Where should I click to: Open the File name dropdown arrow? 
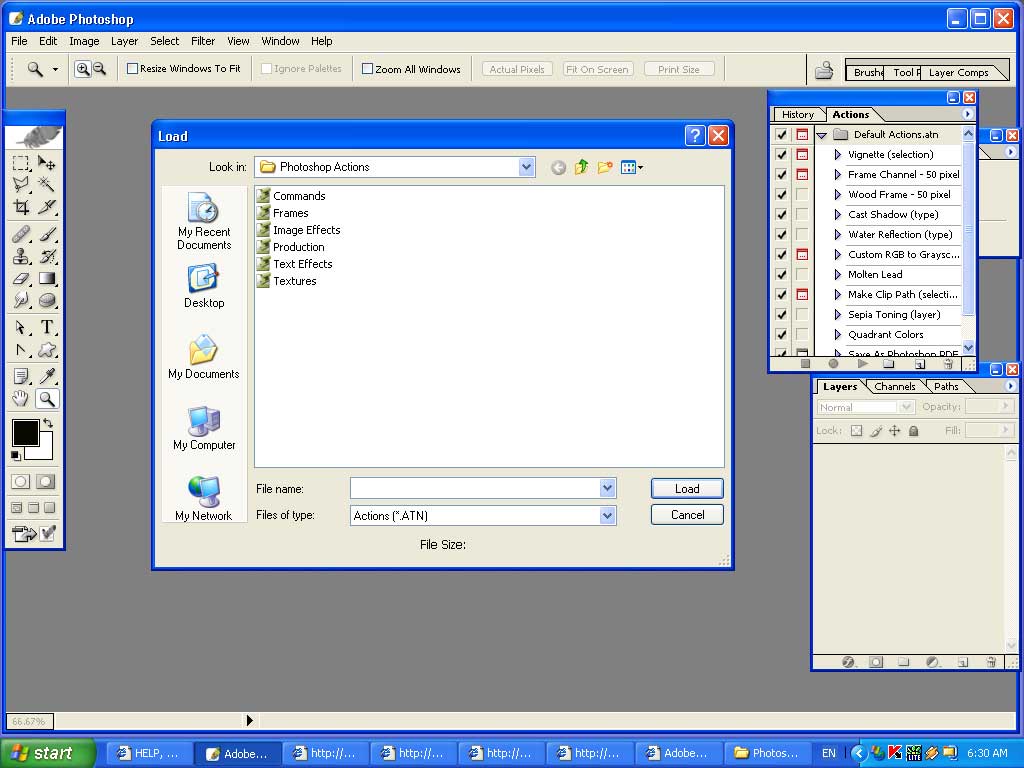607,488
